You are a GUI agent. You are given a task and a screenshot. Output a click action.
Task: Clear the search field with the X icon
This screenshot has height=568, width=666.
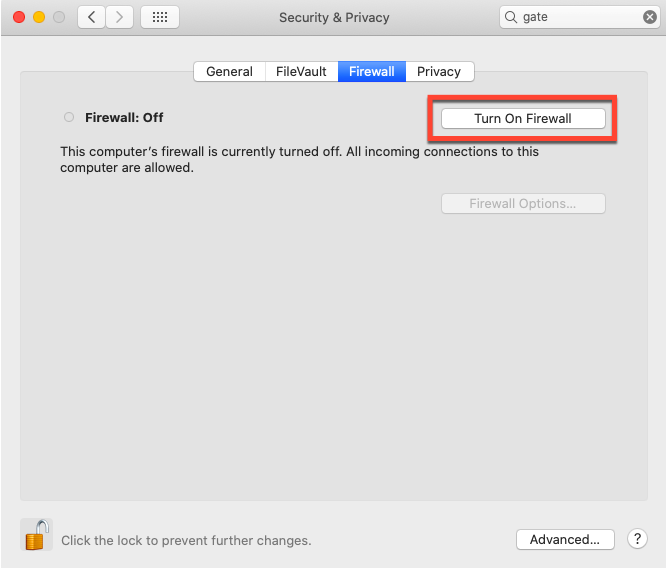click(x=650, y=17)
